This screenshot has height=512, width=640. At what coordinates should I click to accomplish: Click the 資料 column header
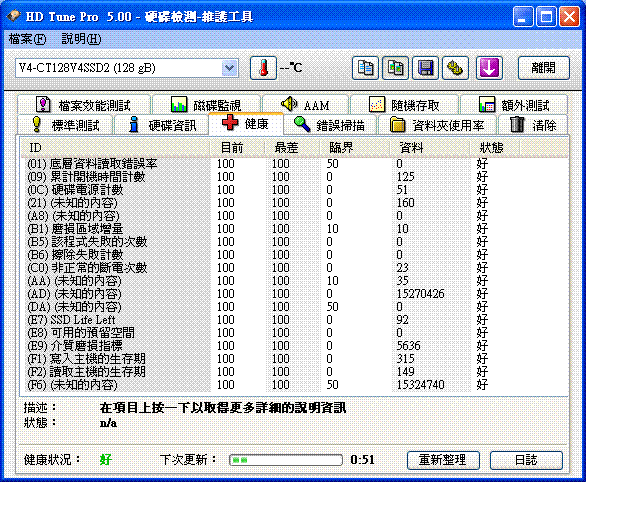[x=429, y=147]
